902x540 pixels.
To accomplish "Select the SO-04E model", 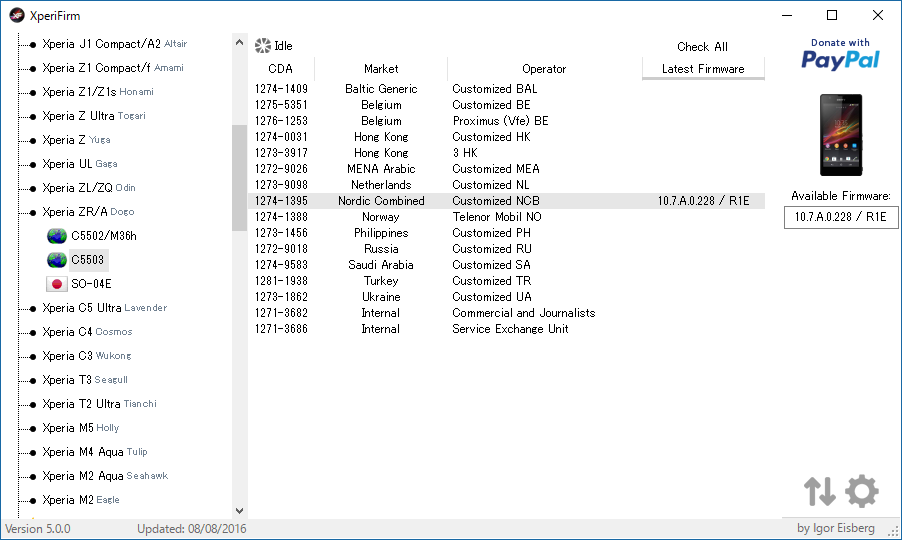I will tap(91, 284).
